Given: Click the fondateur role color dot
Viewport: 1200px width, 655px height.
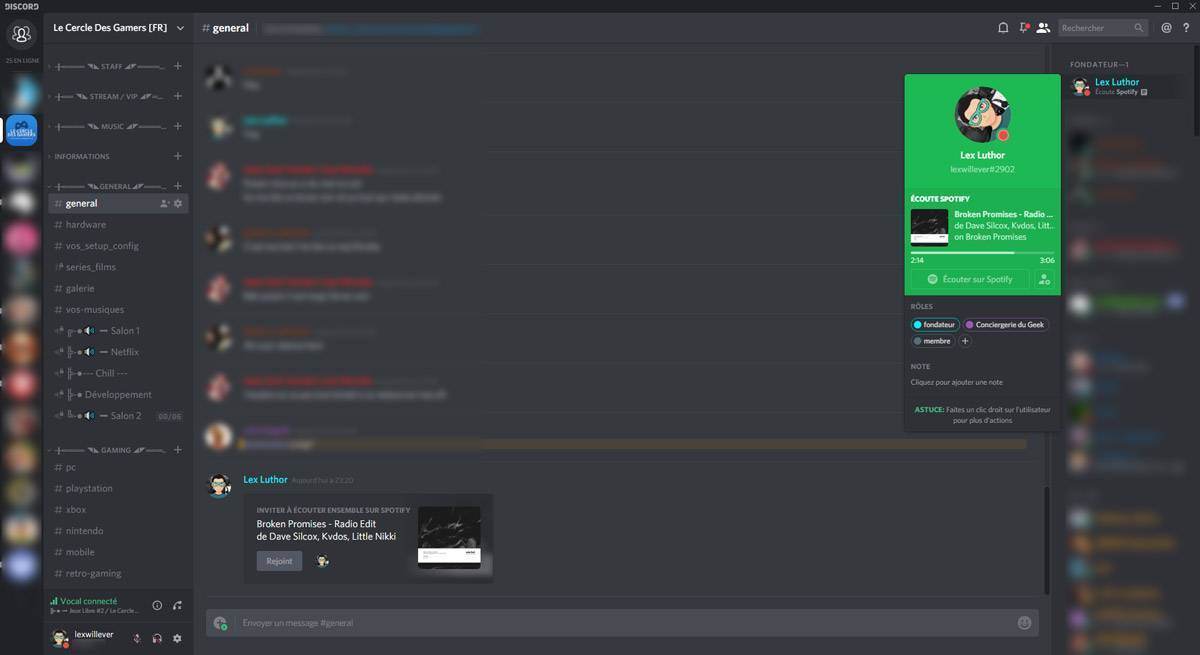Looking at the screenshot, I should (918, 325).
